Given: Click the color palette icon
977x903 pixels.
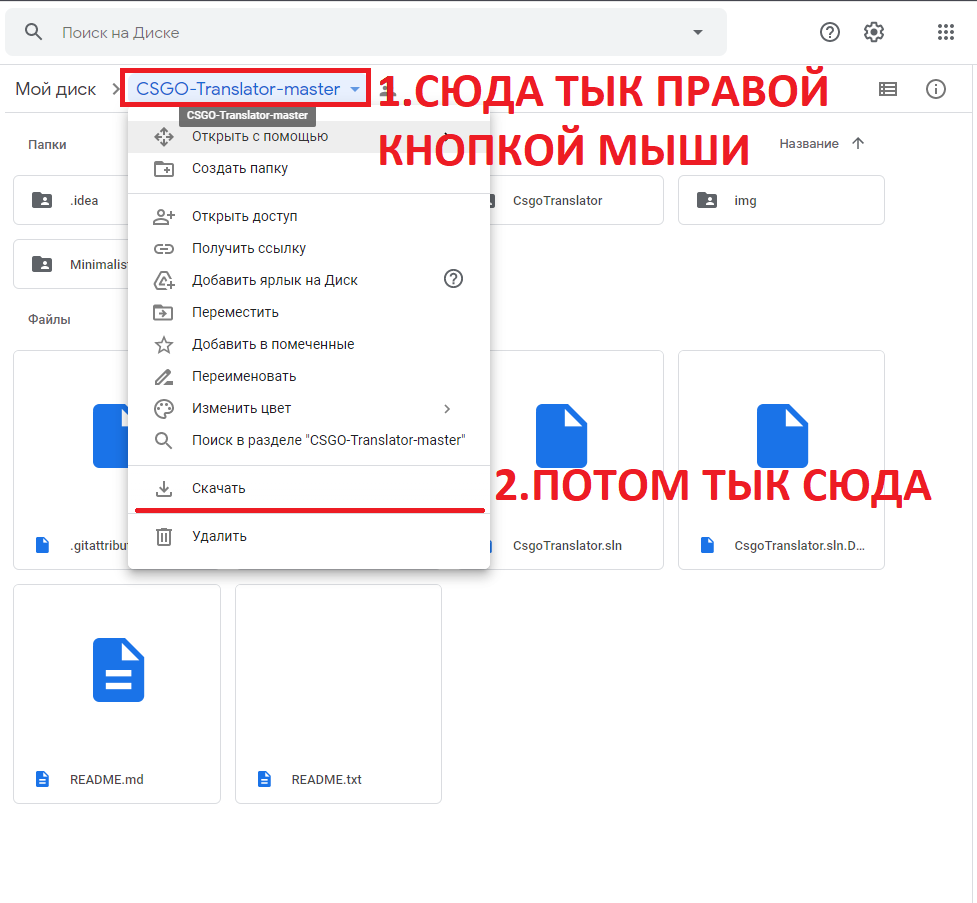Looking at the screenshot, I should (164, 409).
